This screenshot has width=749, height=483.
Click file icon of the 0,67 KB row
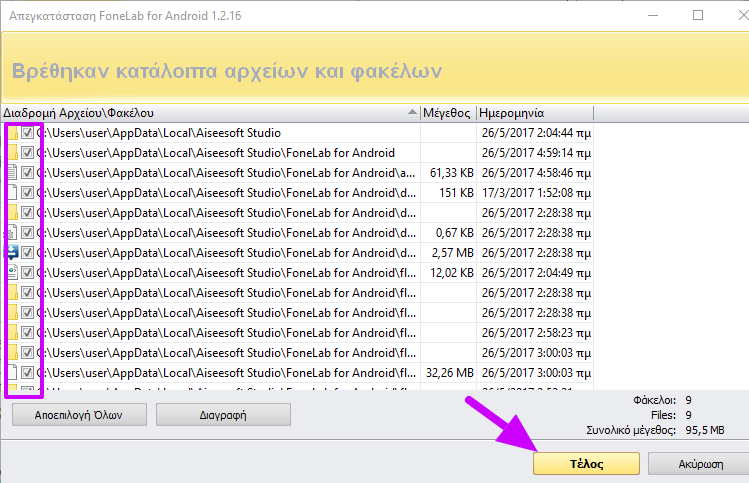click(x=13, y=233)
